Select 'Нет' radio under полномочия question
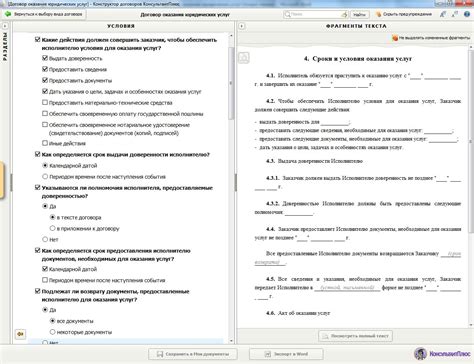This screenshot has height=364, width=474. click(45, 239)
